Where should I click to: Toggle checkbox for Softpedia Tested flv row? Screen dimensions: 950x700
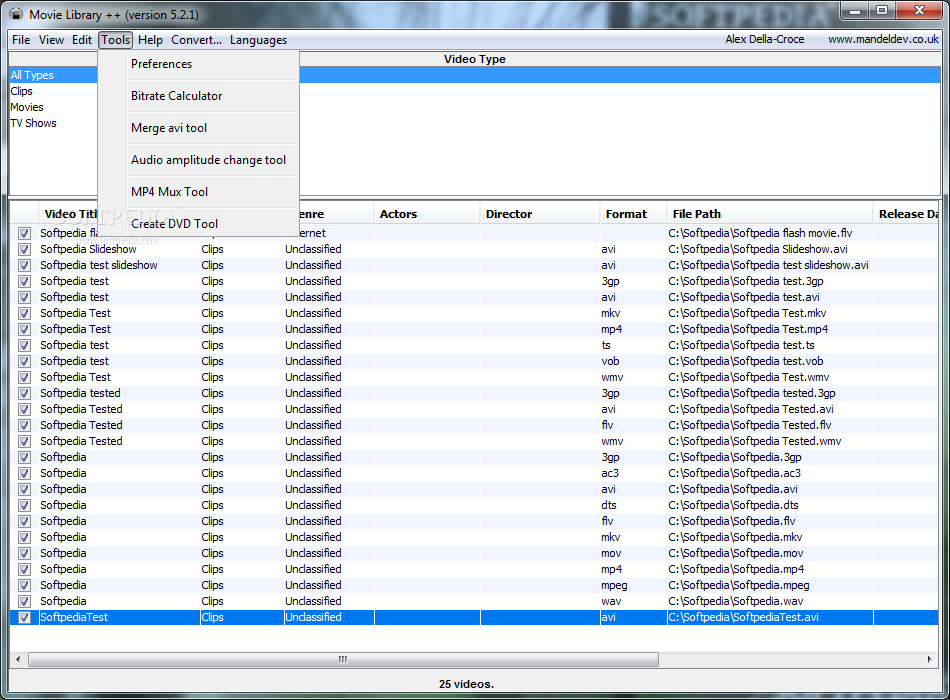24,425
